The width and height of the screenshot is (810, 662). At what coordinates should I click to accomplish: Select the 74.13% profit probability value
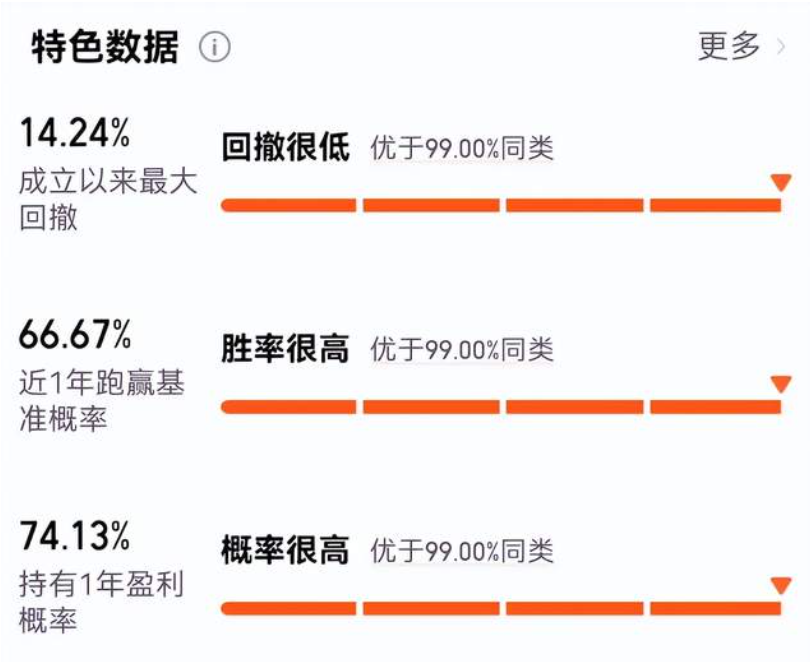click(x=75, y=536)
